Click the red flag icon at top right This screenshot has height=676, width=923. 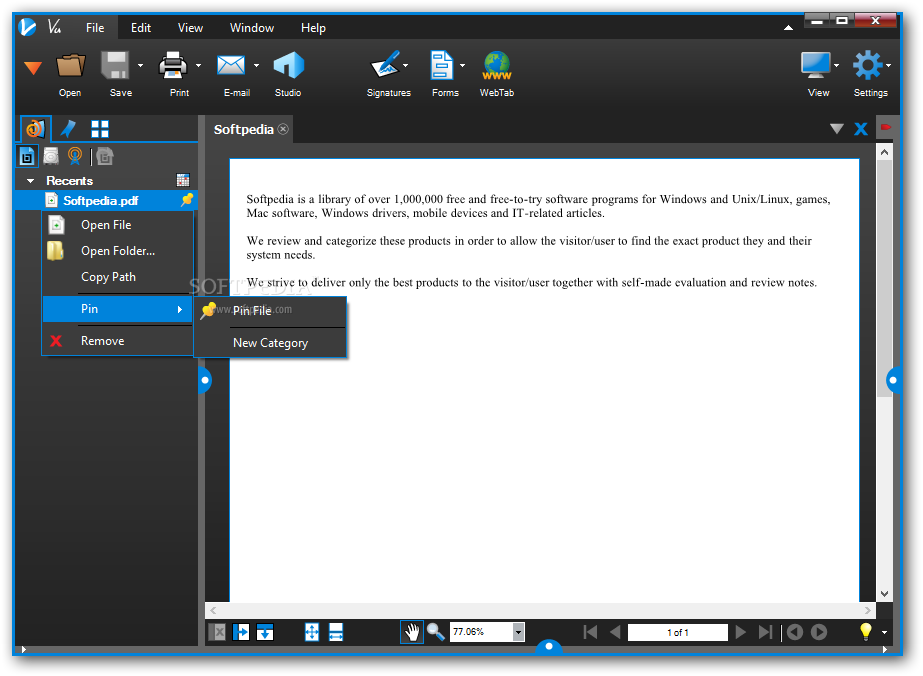[x=886, y=127]
